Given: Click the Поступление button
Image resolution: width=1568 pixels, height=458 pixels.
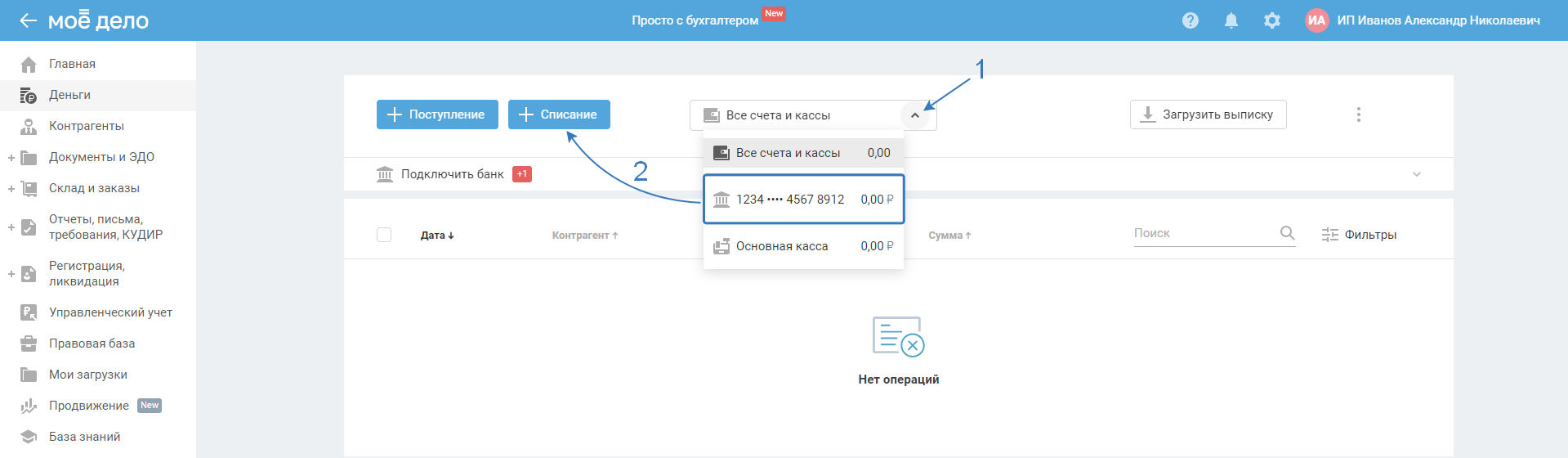Looking at the screenshot, I should (437, 114).
